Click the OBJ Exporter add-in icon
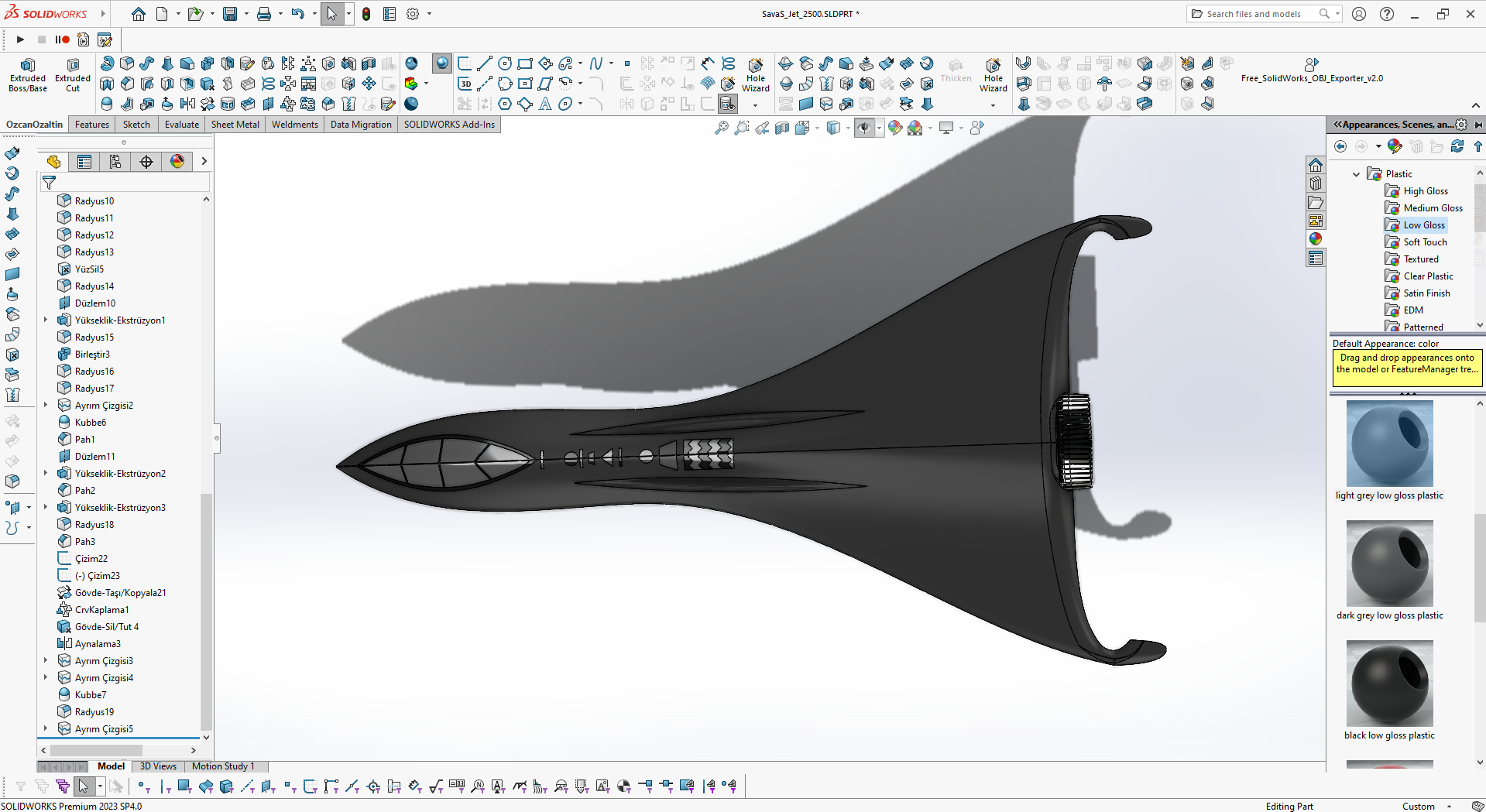Image resolution: width=1486 pixels, height=812 pixels. click(1312, 64)
